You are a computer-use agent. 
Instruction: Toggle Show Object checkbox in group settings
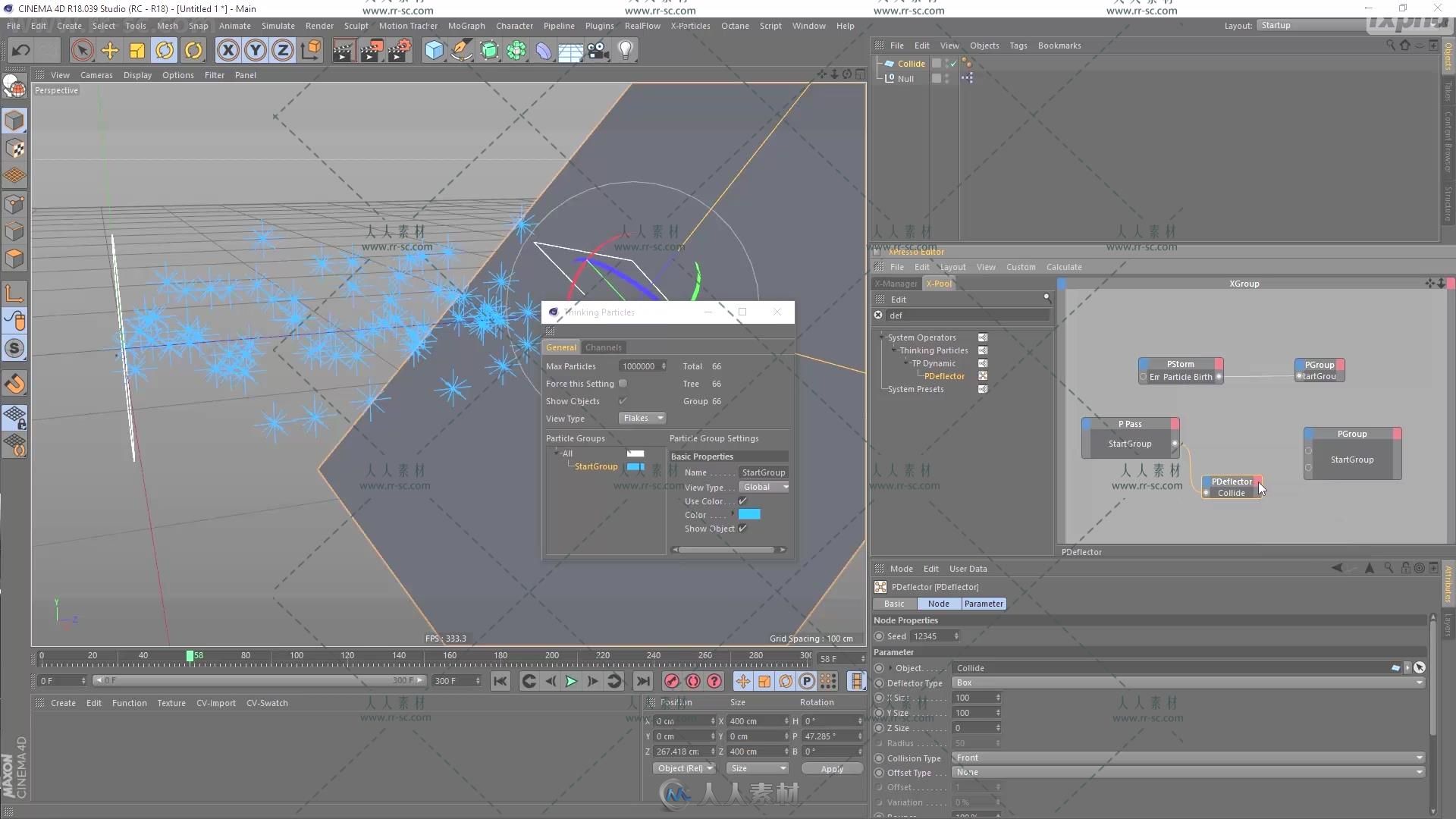click(743, 529)
